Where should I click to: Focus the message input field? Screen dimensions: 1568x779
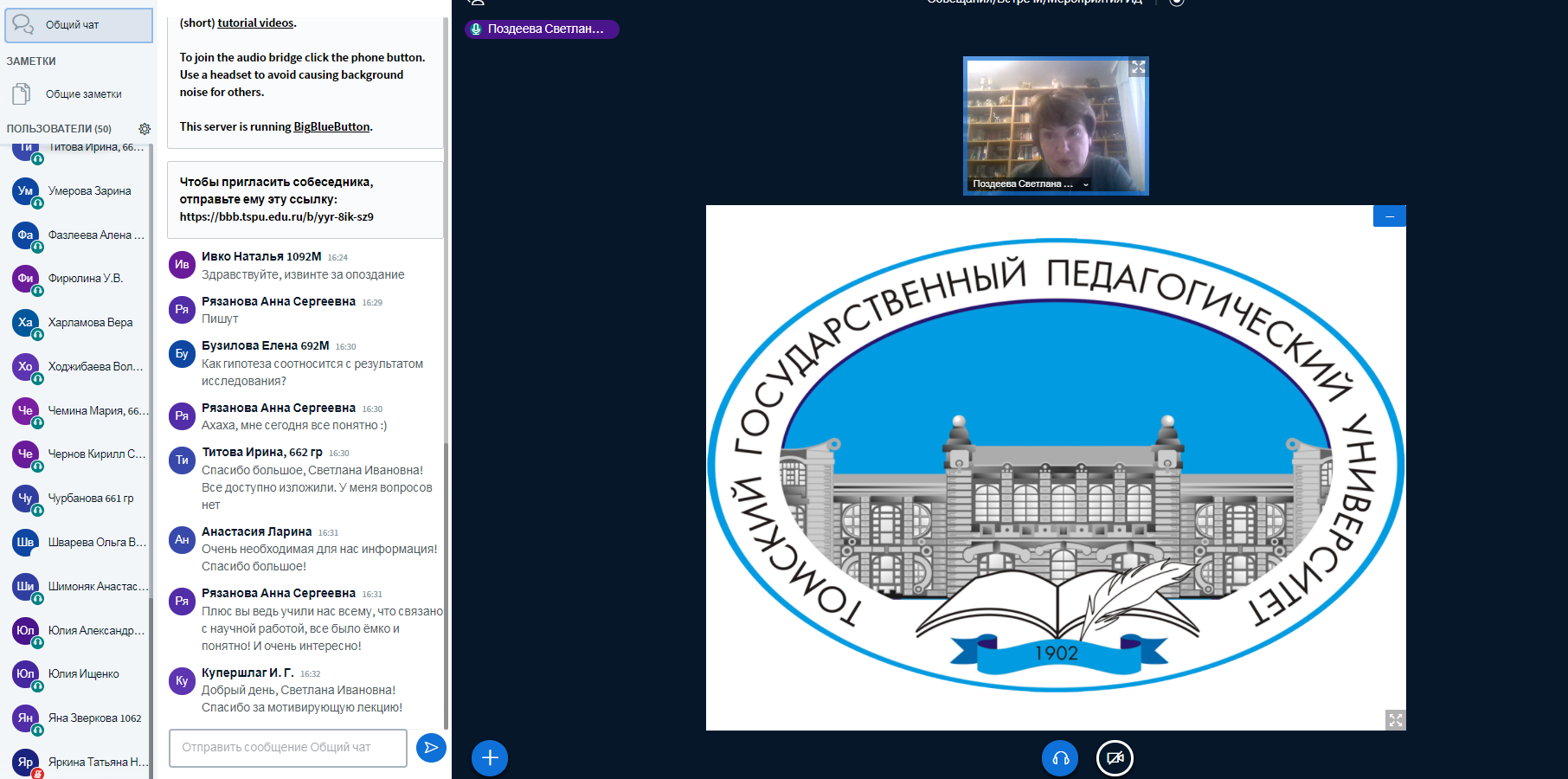pyautogui.click(x=288, y=748)
